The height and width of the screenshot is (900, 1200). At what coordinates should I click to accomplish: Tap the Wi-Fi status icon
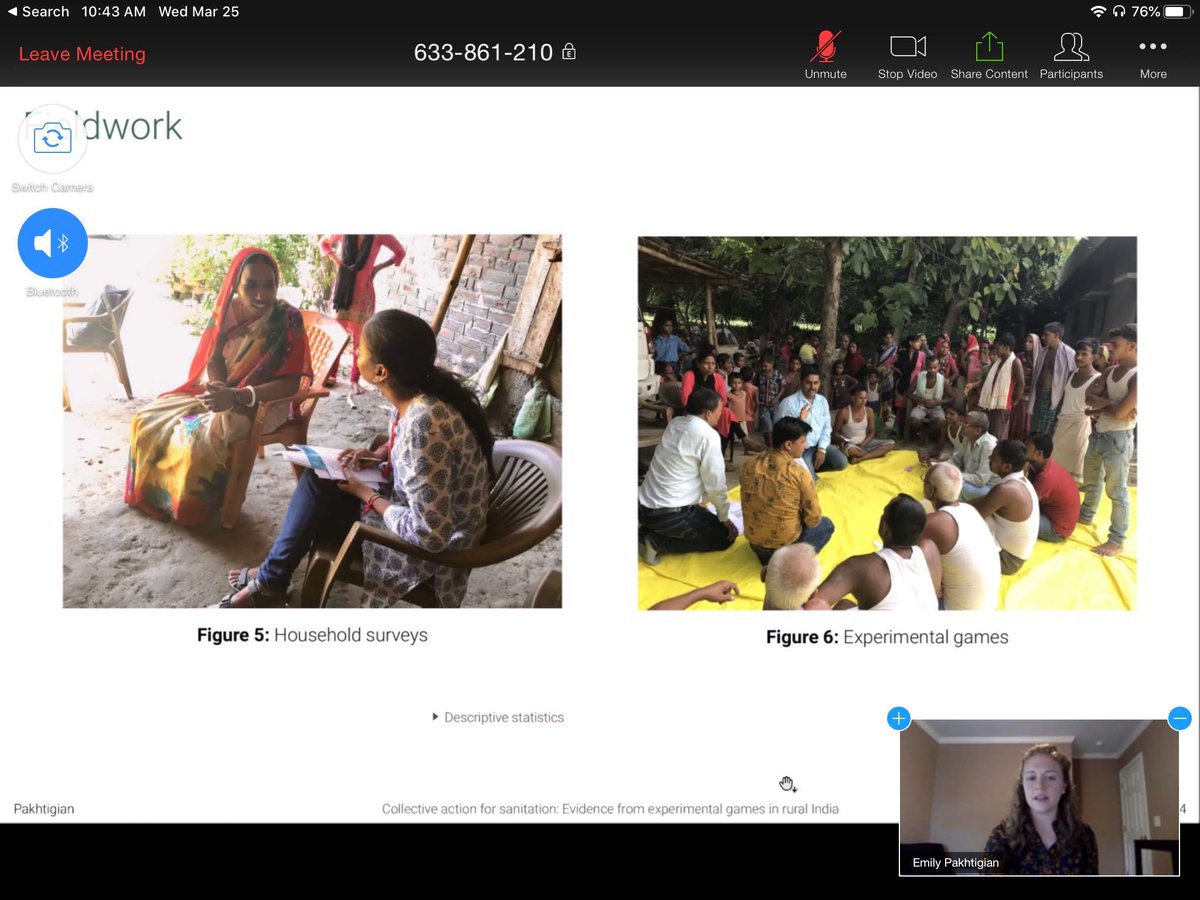[1098, 12]
